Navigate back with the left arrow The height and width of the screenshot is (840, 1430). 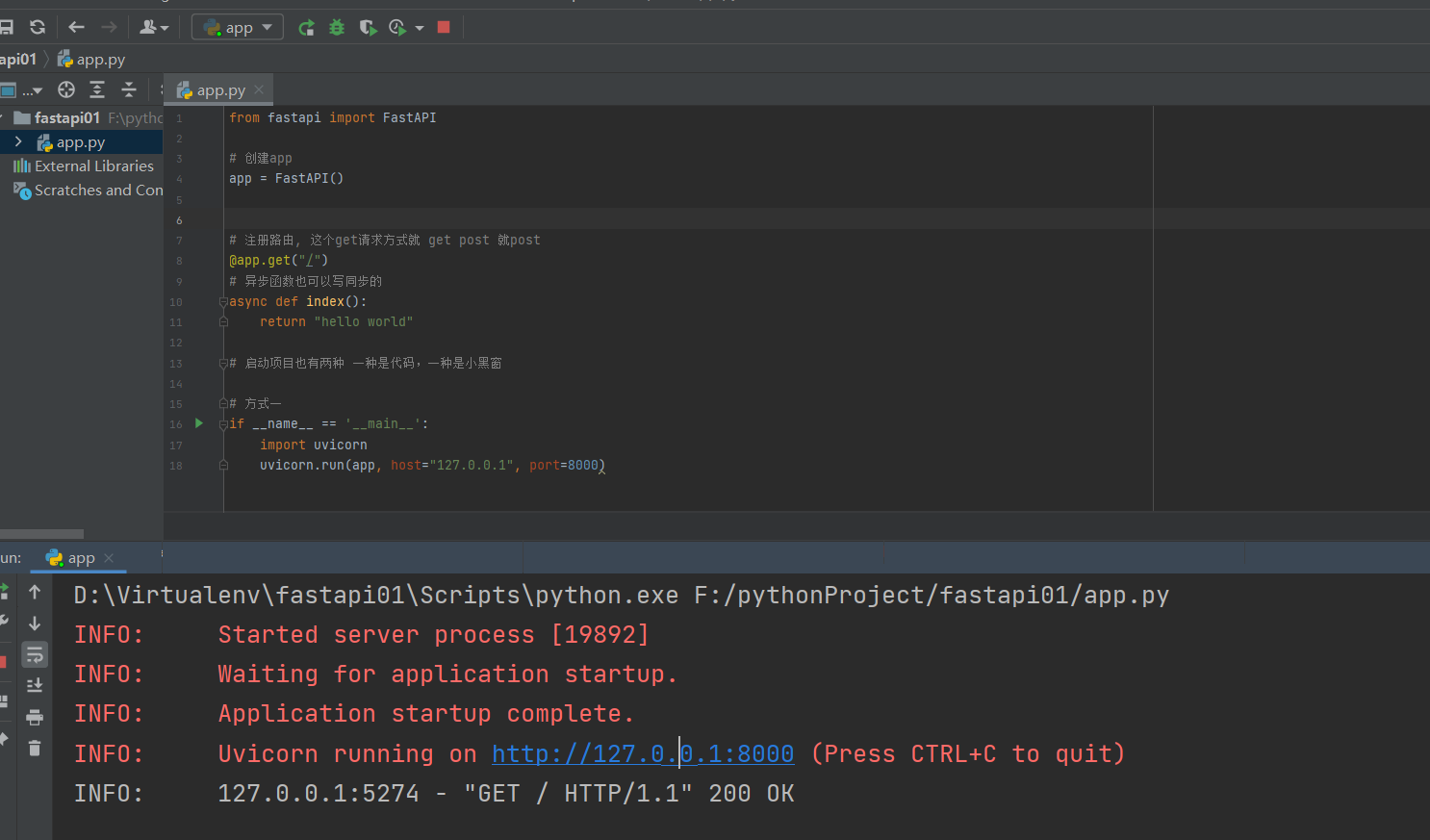tap(77, 27)
